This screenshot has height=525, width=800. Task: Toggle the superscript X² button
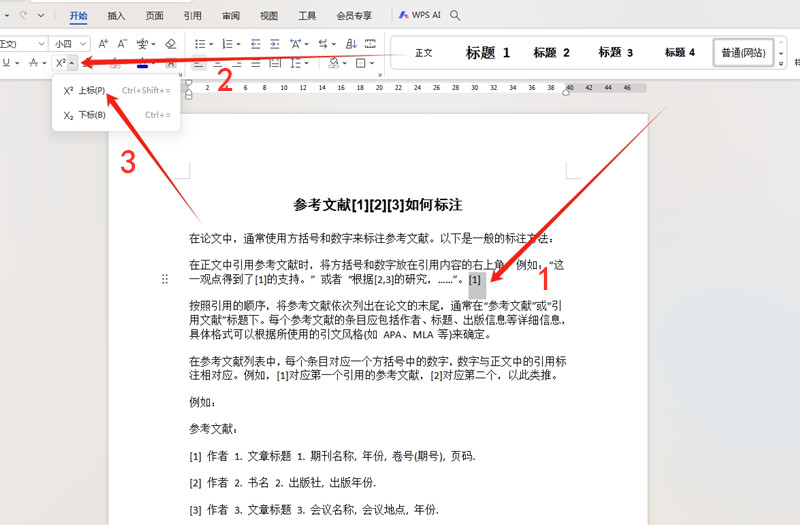click(x=61, y=63)
